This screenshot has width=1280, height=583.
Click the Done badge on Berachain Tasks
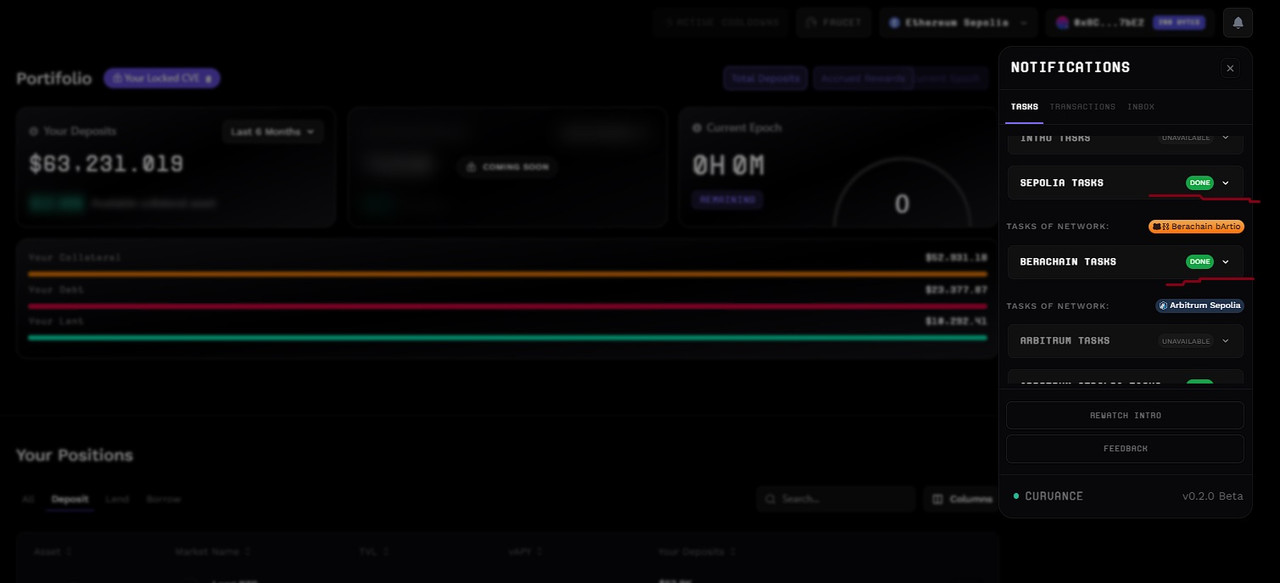coord(1199,262)
